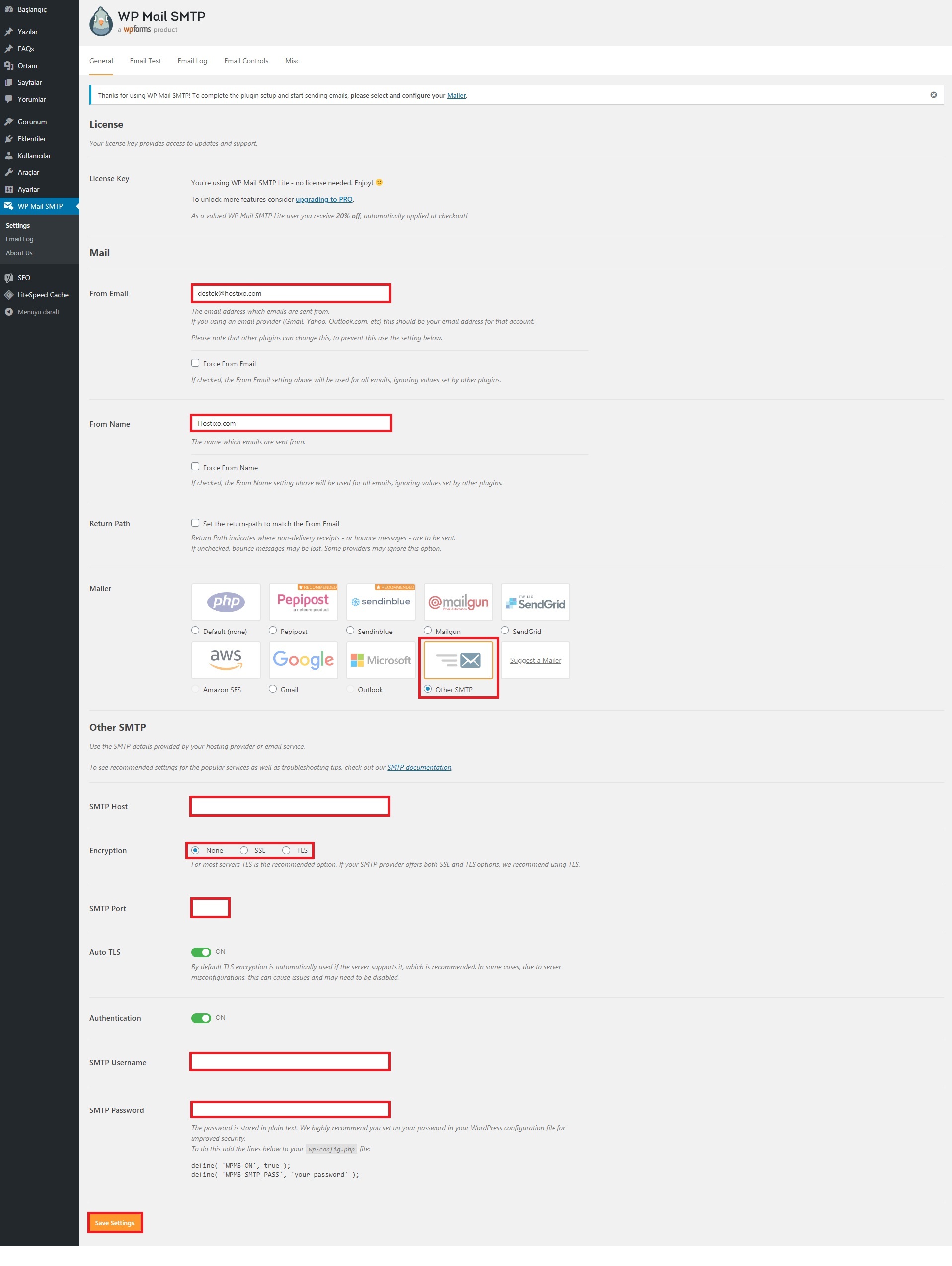The image size is (952, 1266).
Task: Click the Save Settings button
Action: [114, 1222]
